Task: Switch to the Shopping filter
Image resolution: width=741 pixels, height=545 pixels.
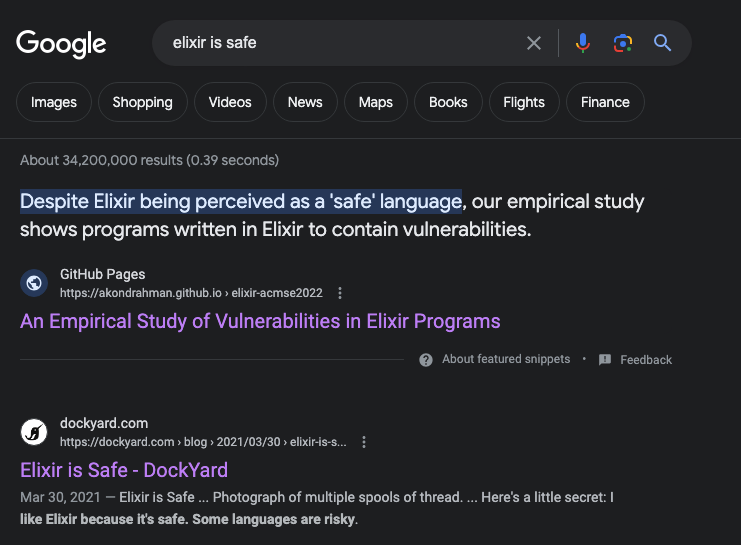Action: tap(143, 102)
